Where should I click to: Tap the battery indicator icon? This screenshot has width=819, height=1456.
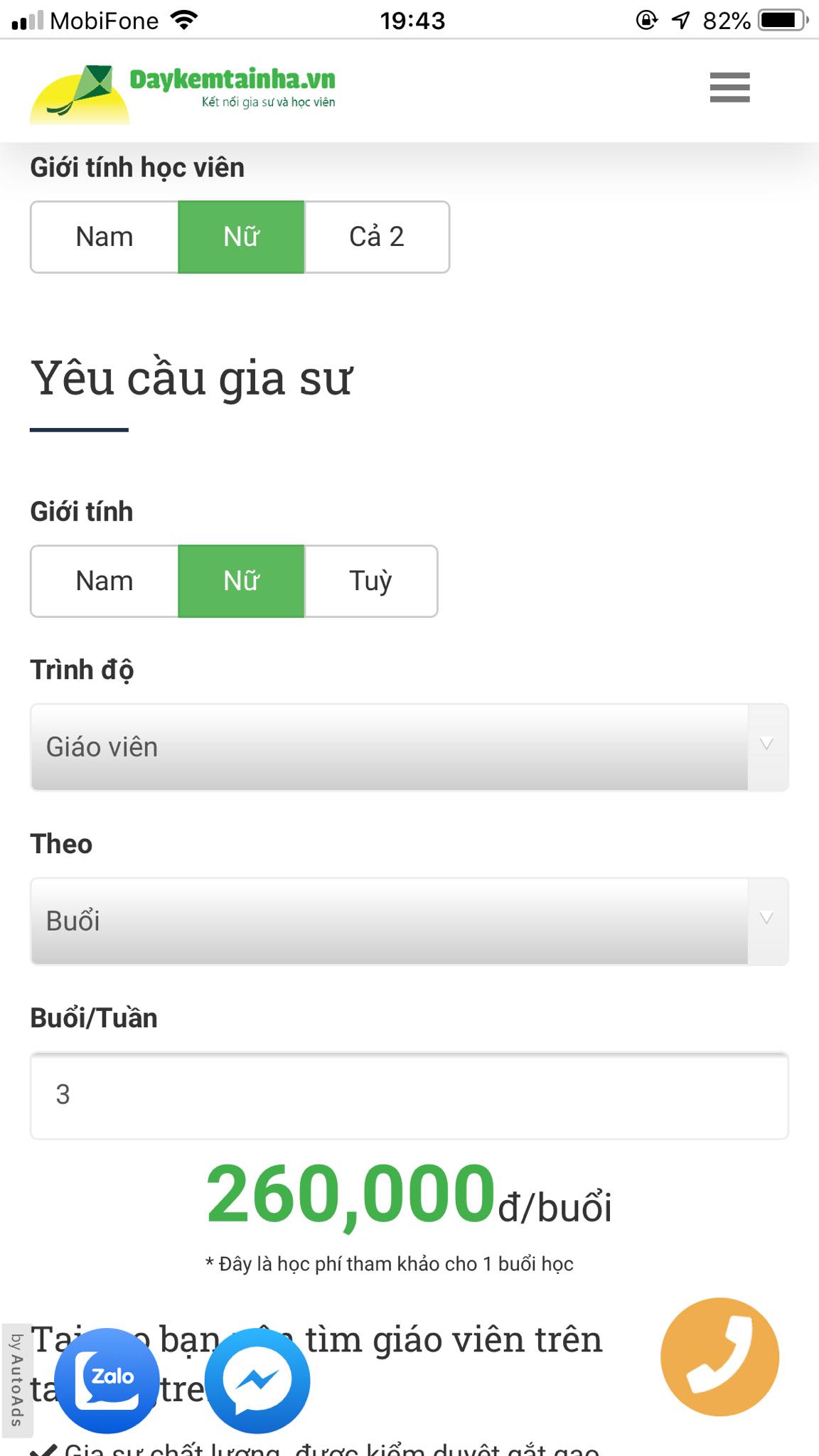(783, 20)
